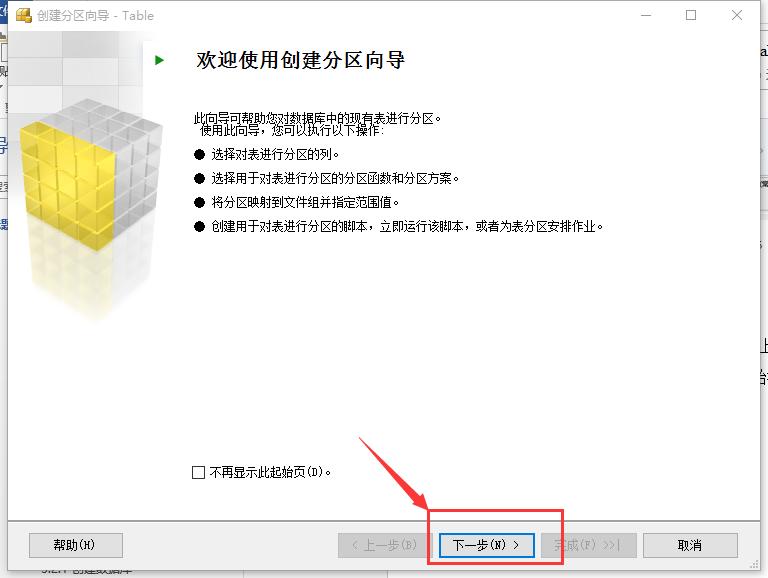Screen dimensions: 768x578
Task: Minimize the 创建分区向导 window
Action: (646, 15)
